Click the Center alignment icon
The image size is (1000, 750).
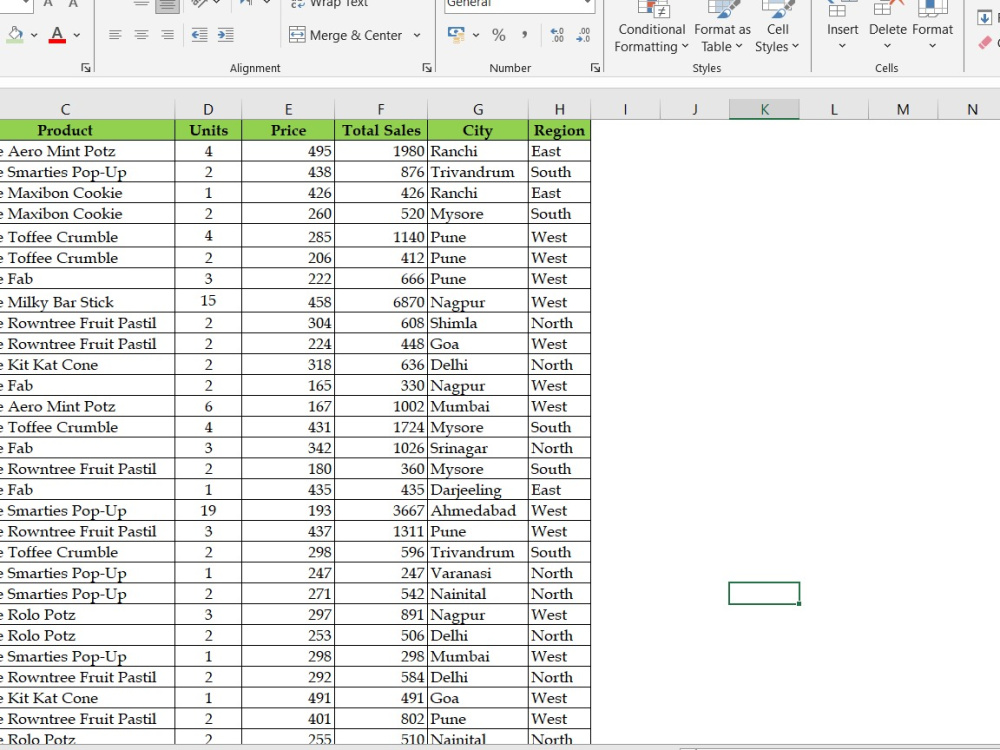[x=142, y=35]
